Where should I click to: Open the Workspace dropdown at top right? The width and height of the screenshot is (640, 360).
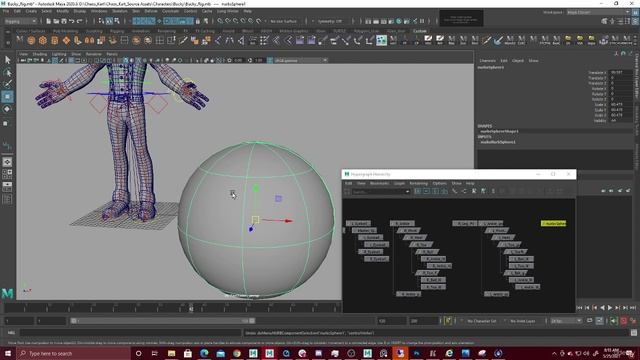click(598, 12)
